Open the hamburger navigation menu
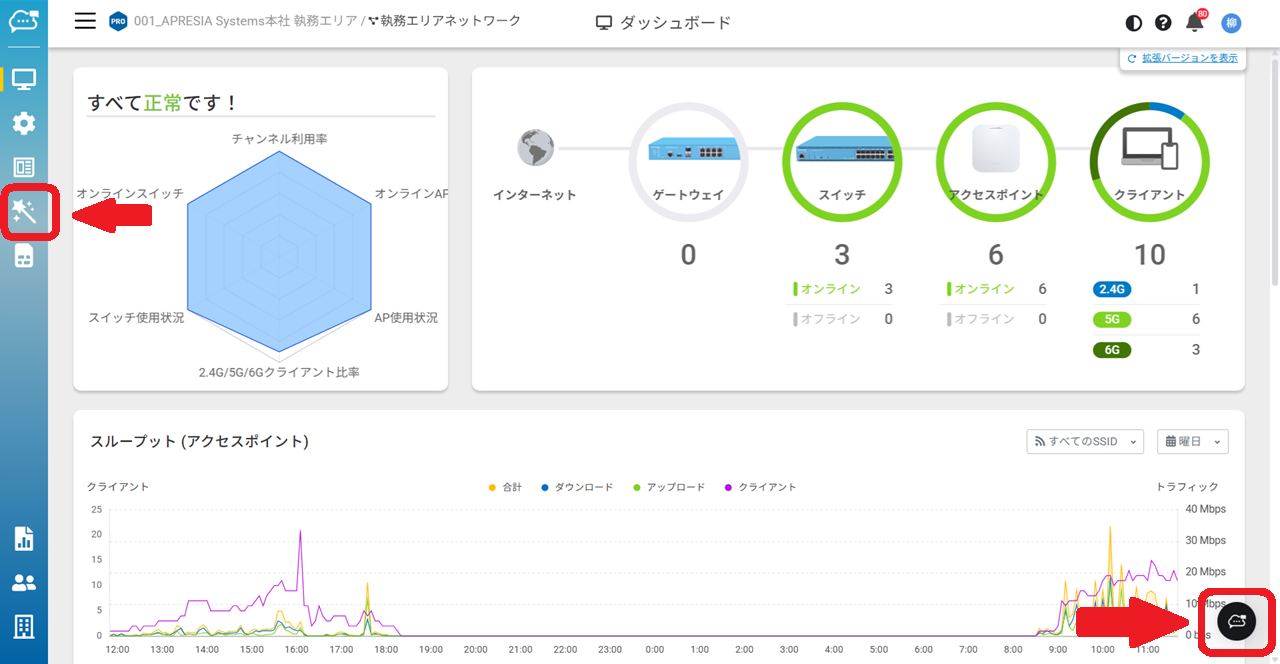Viewport: 1280px width, 664px height. pyautogui.click(x=86, y=22)
